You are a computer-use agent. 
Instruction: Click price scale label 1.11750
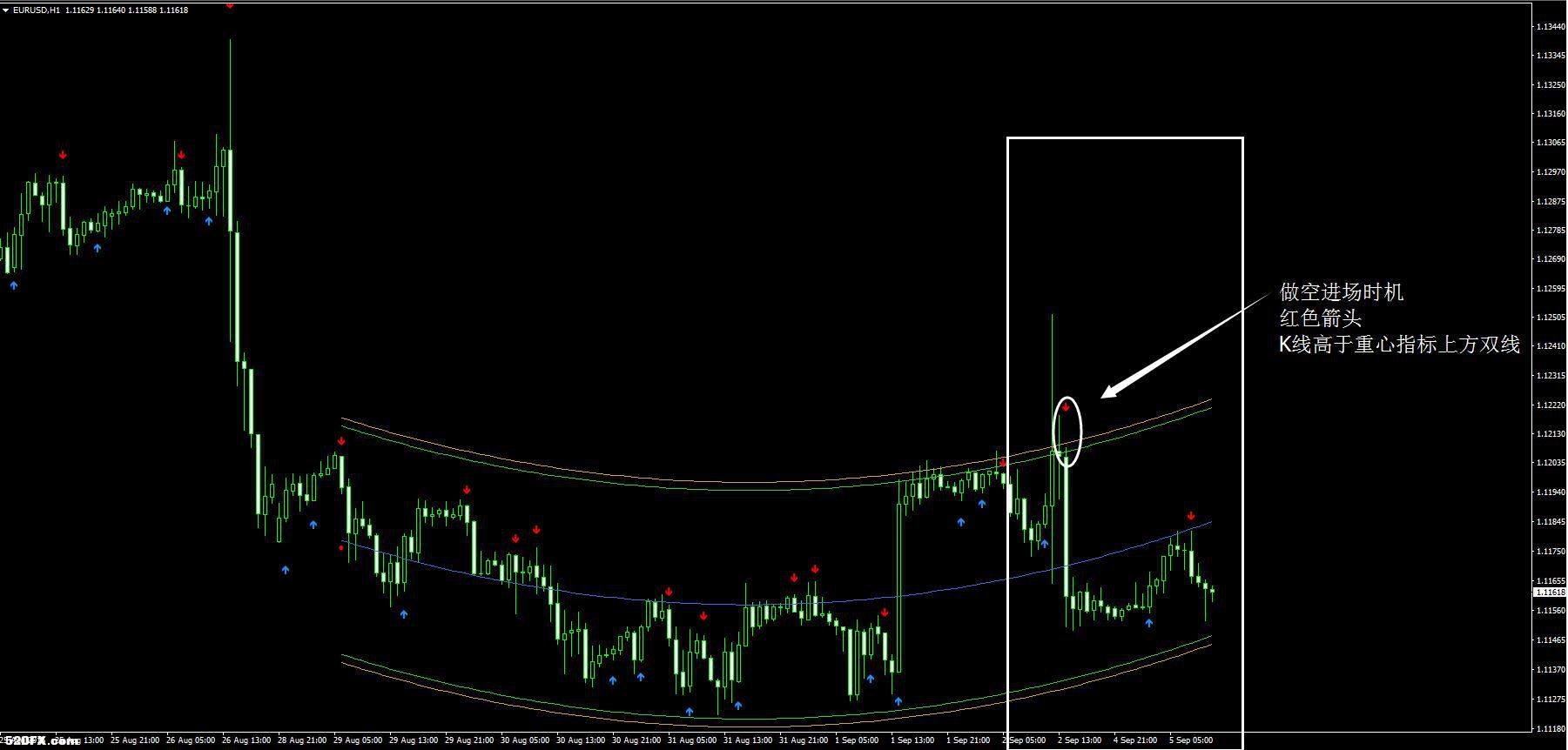click(x=1550, y=552)
